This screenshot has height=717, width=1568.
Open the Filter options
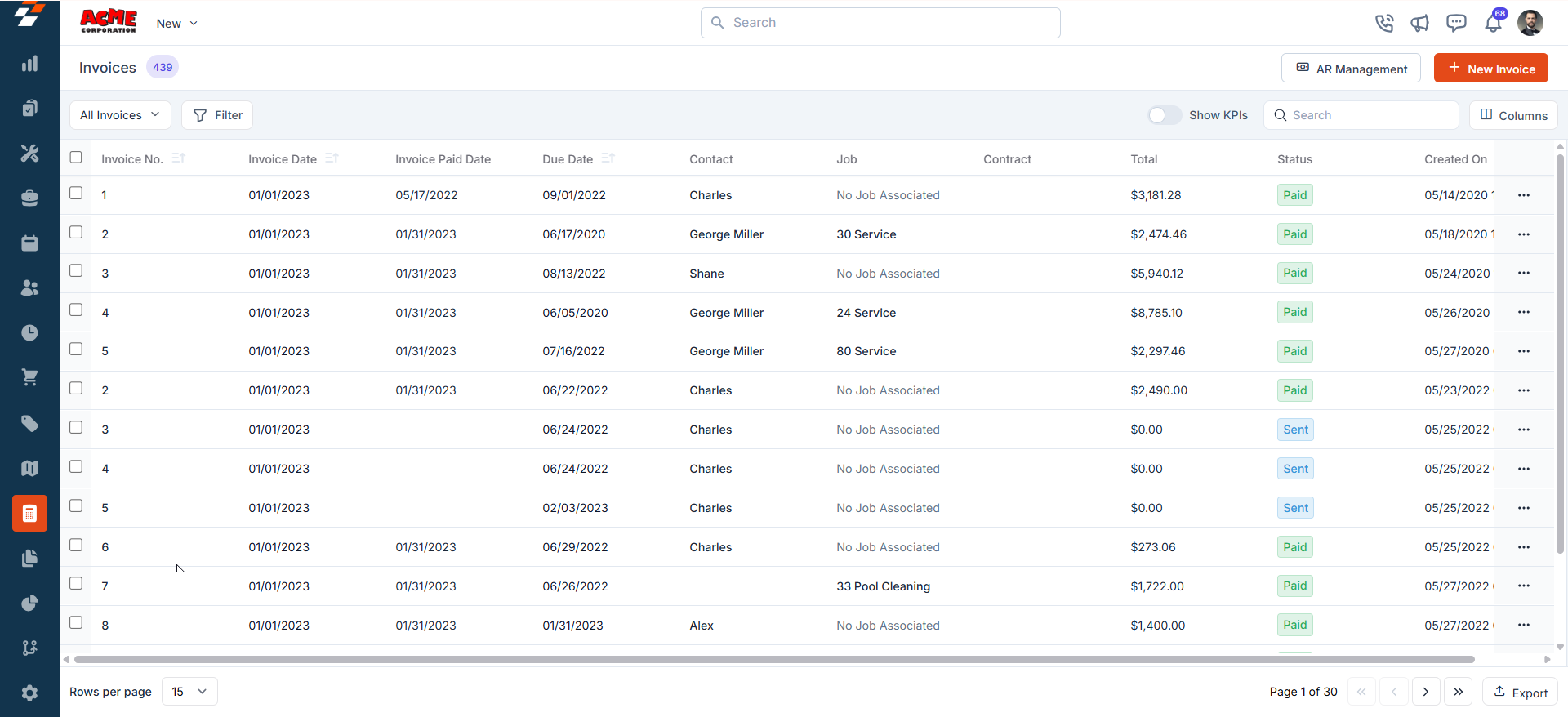[x=217, y=115]
